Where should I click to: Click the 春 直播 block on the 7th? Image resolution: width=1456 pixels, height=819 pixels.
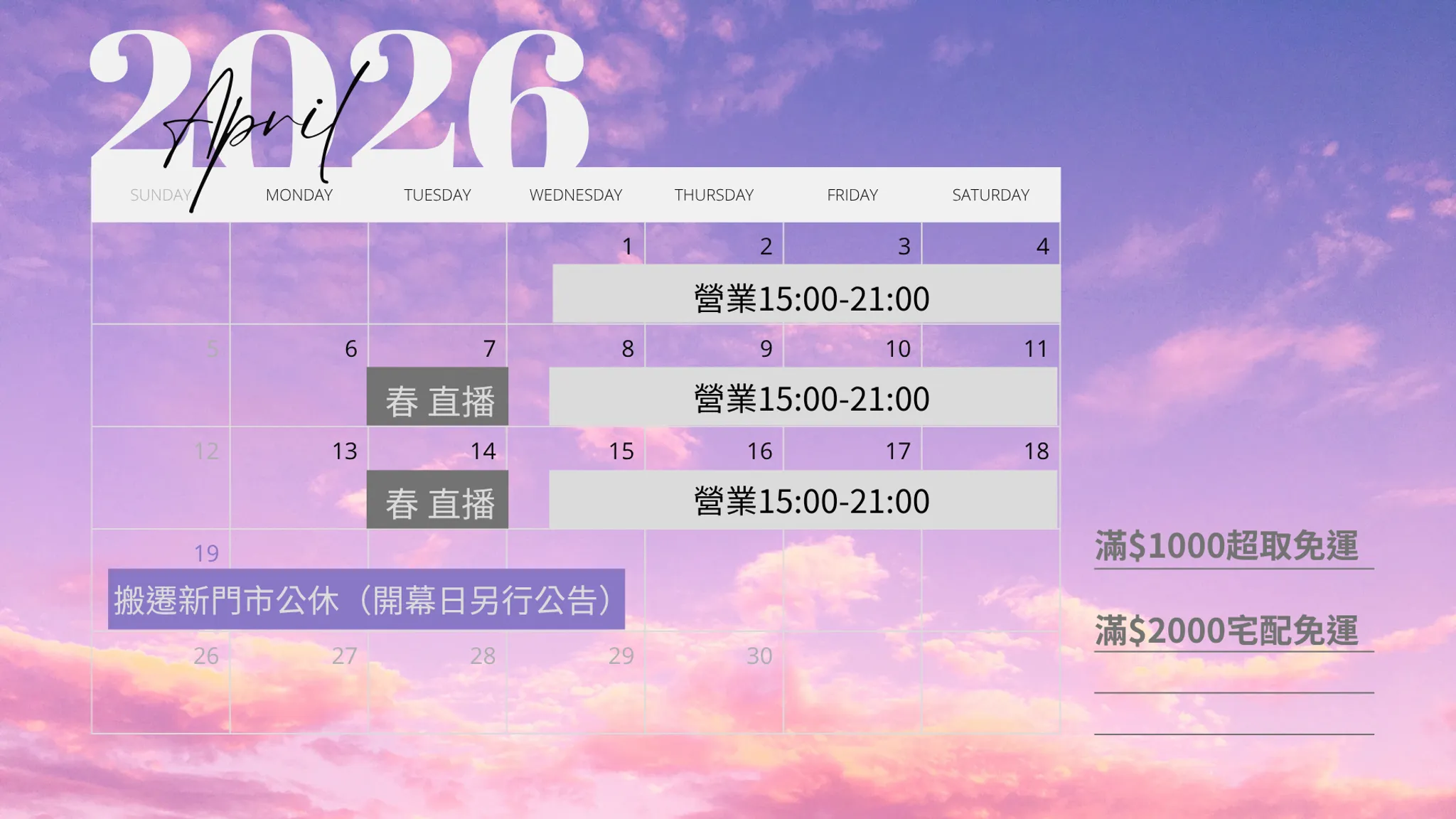(x=438, y=397)
